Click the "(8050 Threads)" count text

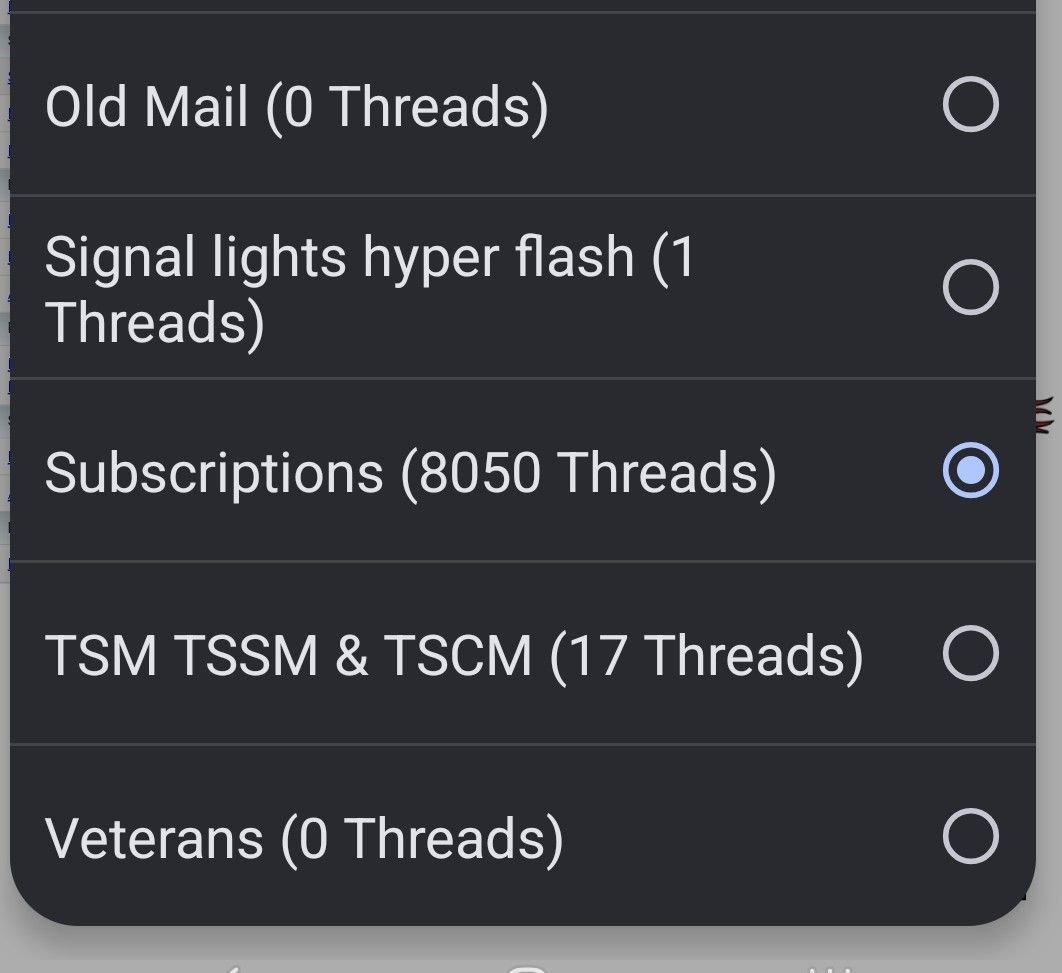pyautogui.click(x=588, y=472)
